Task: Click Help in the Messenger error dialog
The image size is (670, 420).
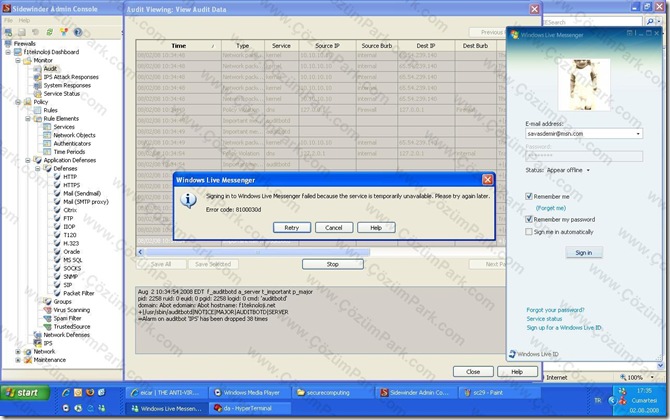Action: coord(376,228)
